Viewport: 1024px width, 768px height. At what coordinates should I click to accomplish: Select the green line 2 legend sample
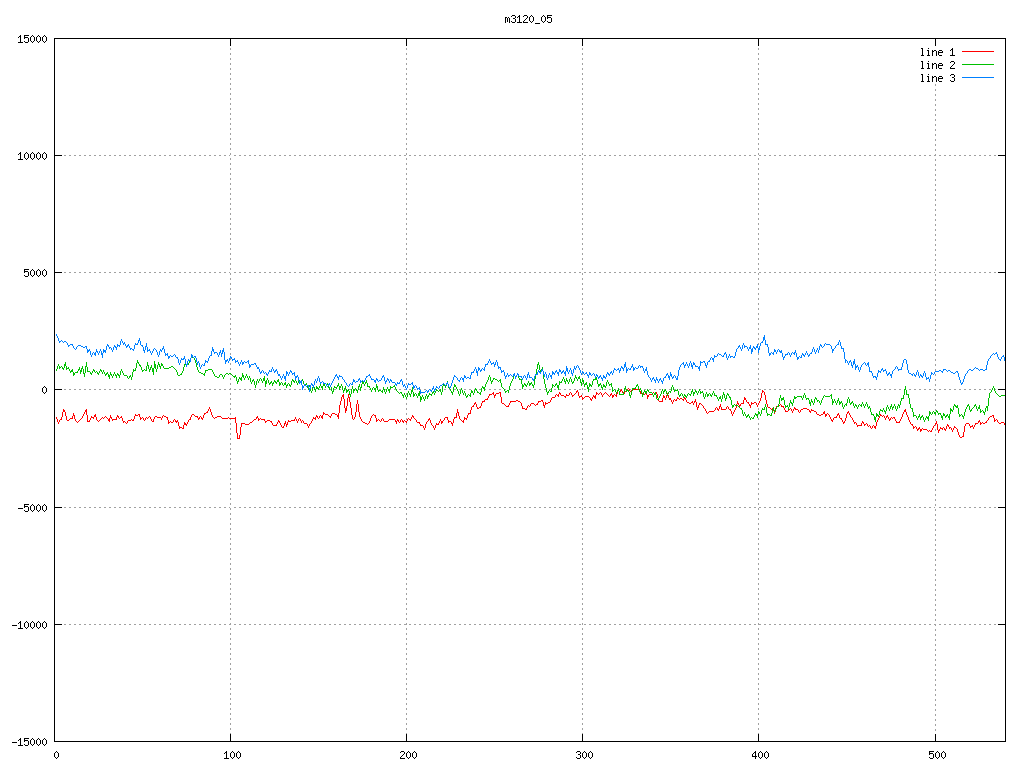[x=977, y=64]
